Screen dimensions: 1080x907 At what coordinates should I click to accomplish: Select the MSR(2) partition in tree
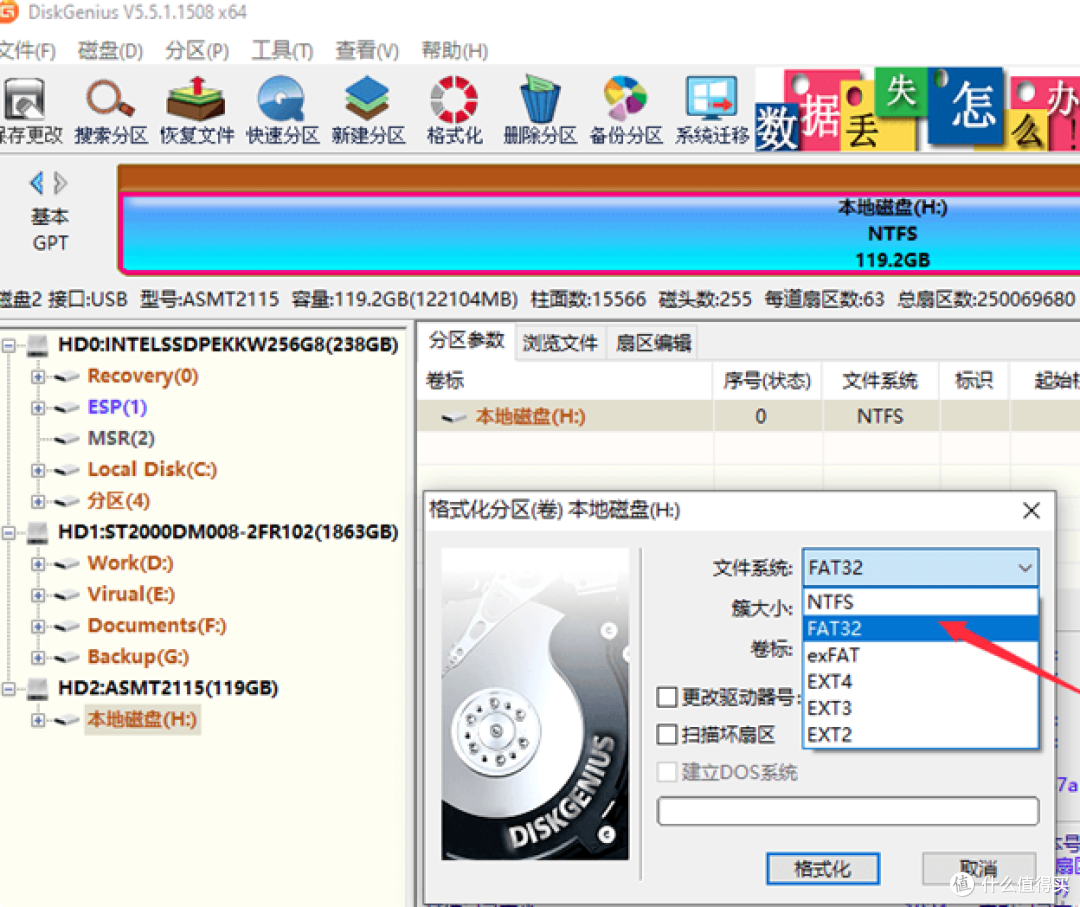coord(121,439)
